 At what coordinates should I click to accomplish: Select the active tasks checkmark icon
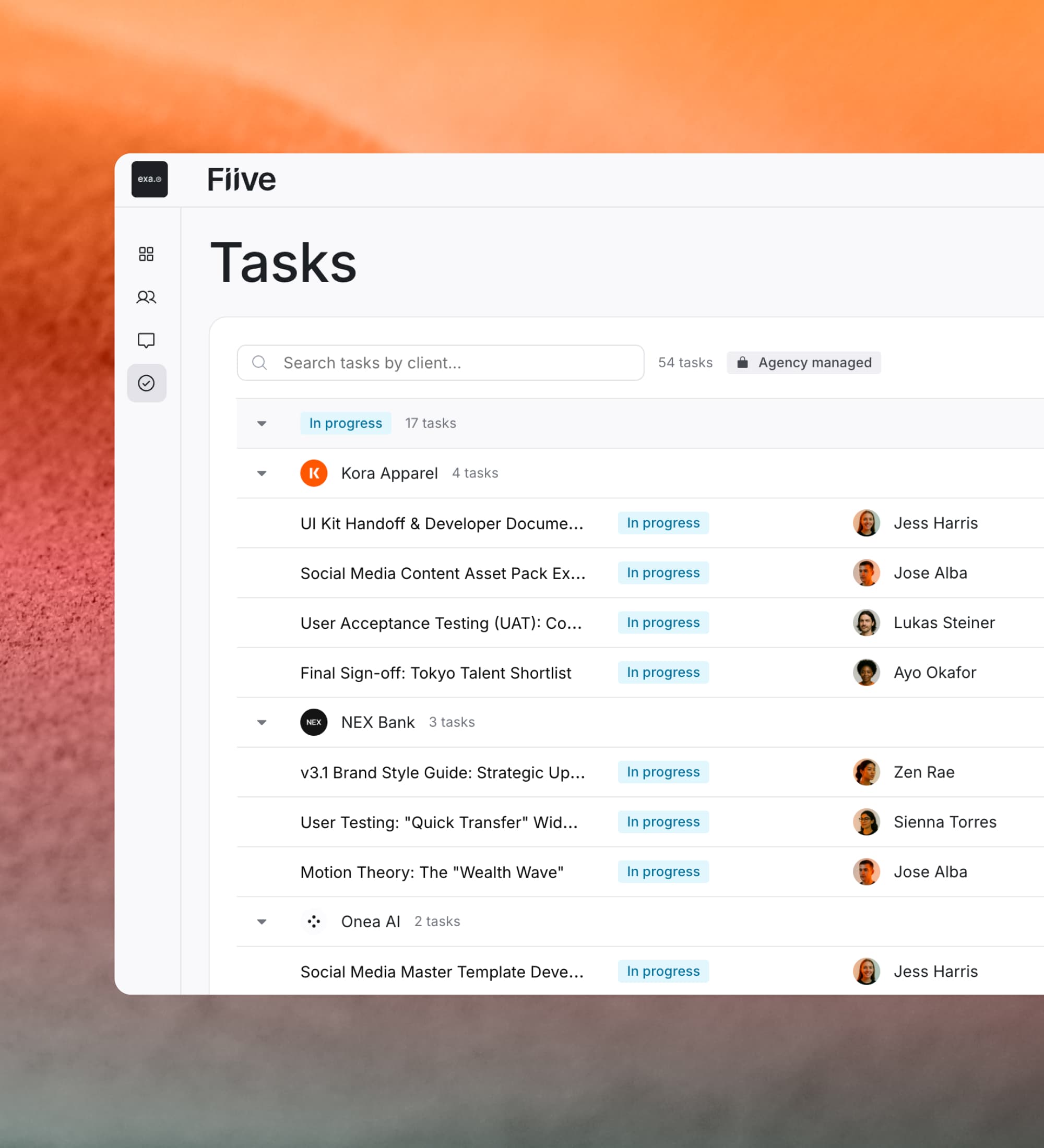tap(146, 383)
